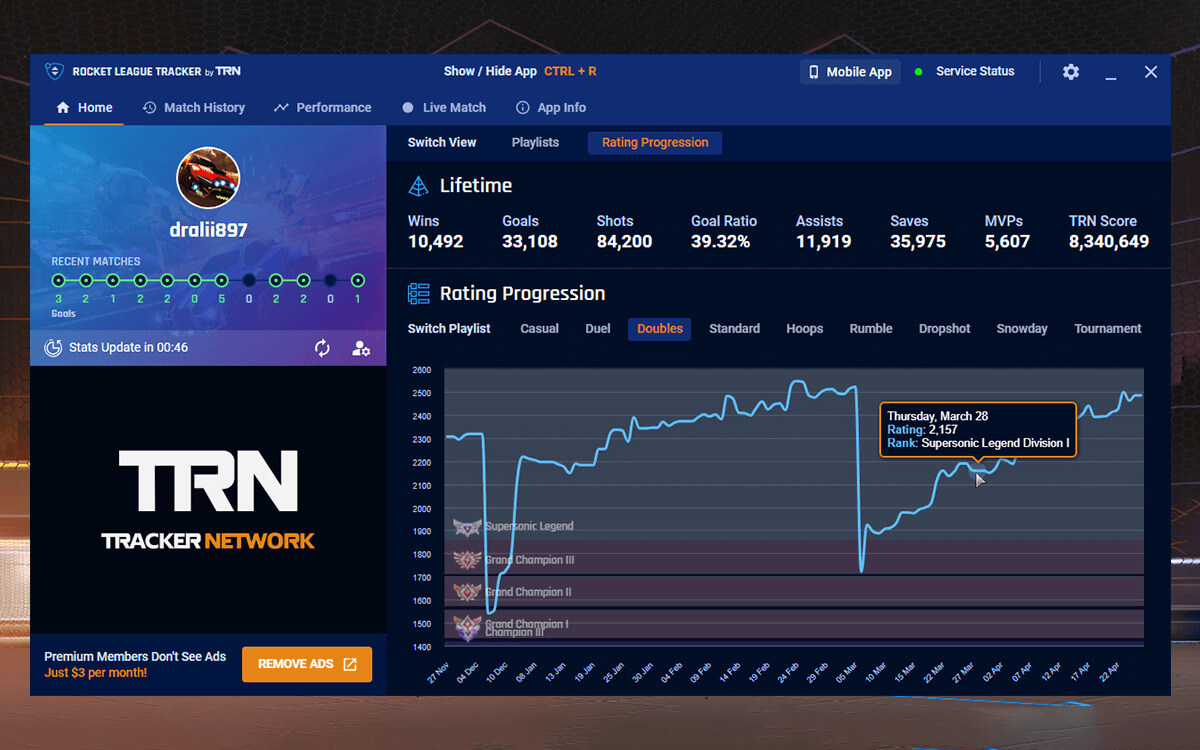Screen dimensions: 1200x750
Task: Select the Doubles playlist
Action: coord(660,328)
